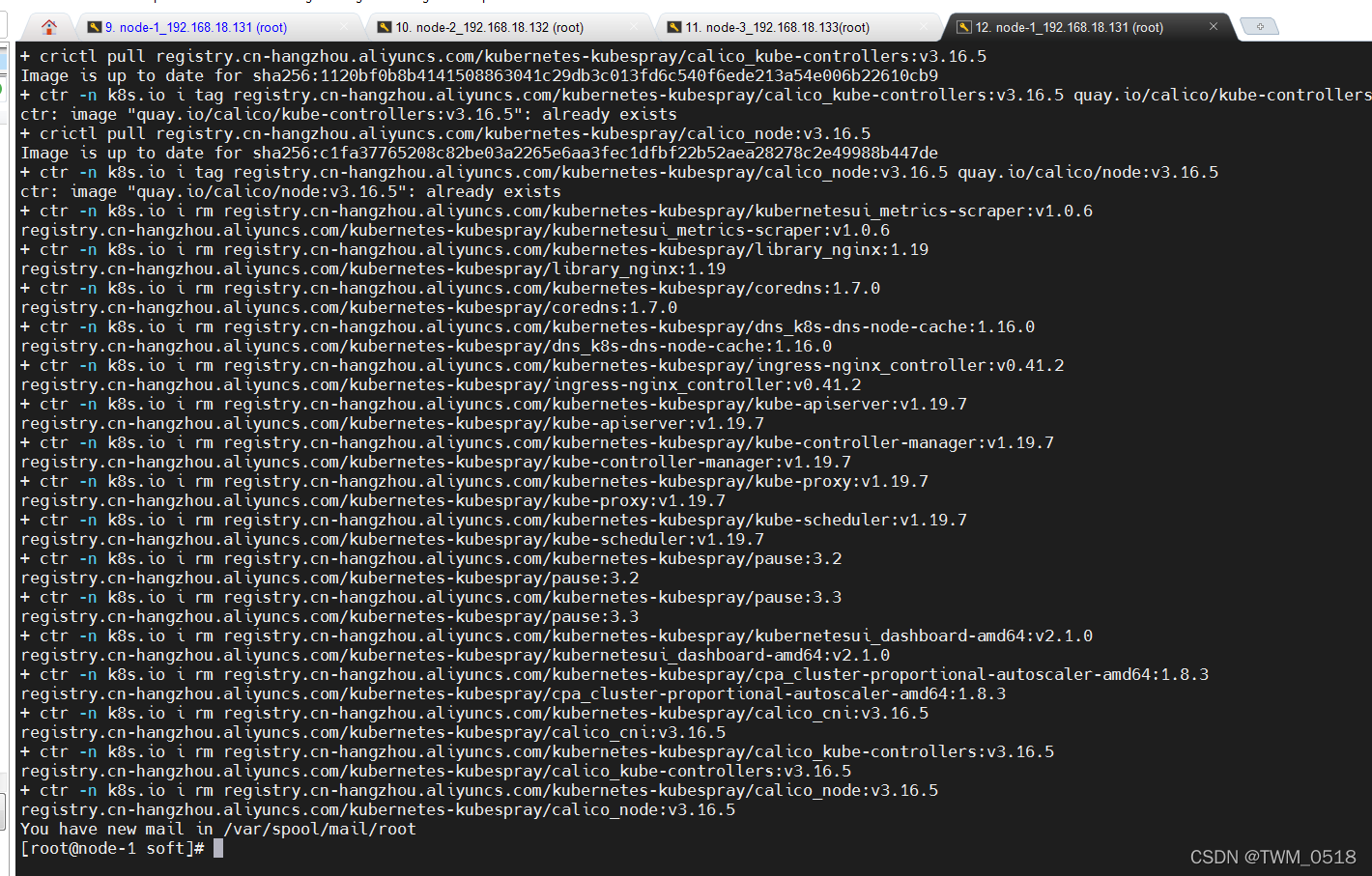1372x876 pixels.
Task: Switch to tab 9 node-1_192.168.18.131
Action: (195, 27)
